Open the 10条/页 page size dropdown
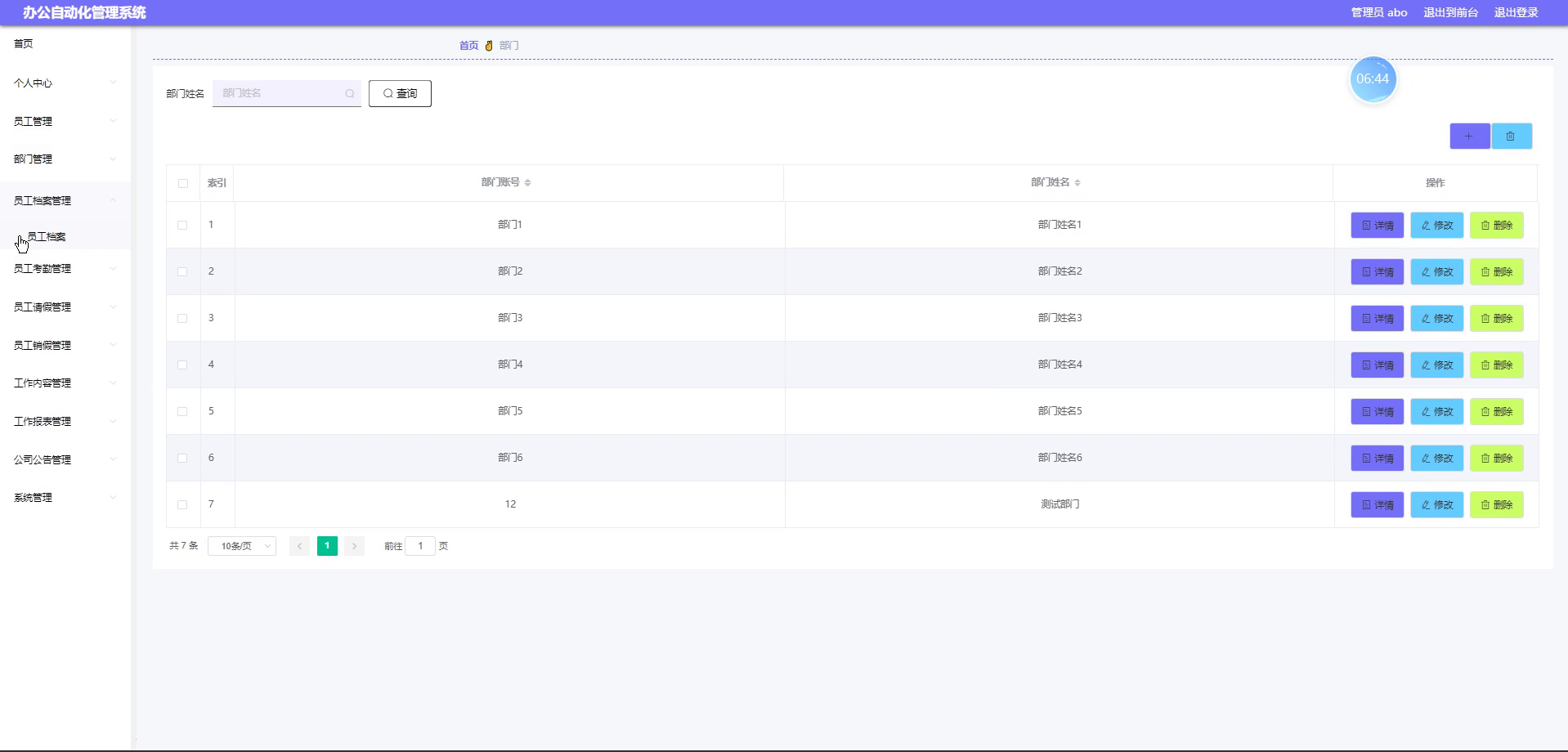The height and width of the screenshot is (752, 1568). (242, 546)
